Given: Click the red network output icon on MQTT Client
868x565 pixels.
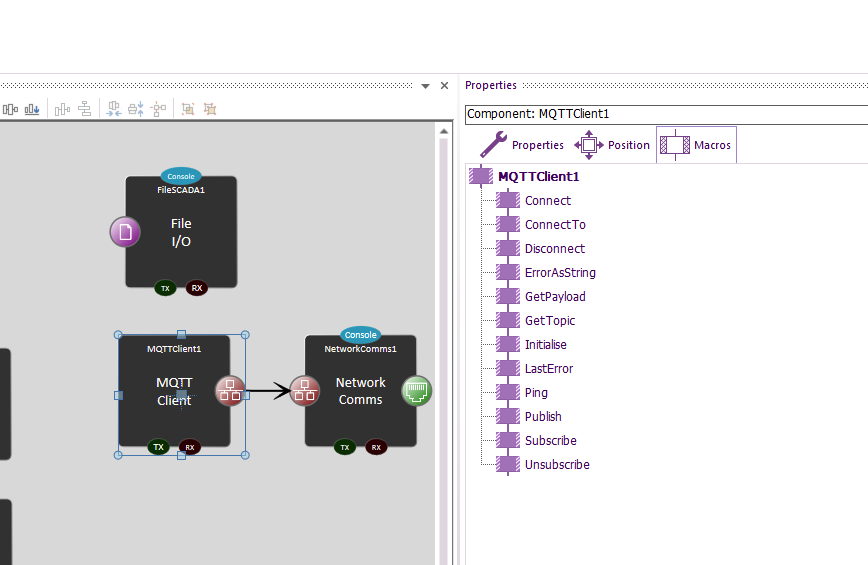Looking at the screenshot, I should tap(230, 391).
